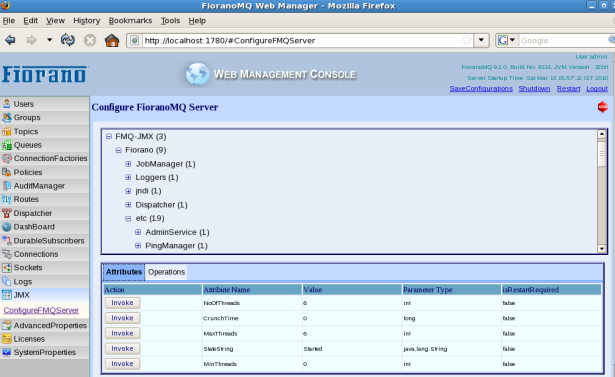Bookmark page with star icon
This screenshot has width=615, height=377.
click(x=466, y=40)
